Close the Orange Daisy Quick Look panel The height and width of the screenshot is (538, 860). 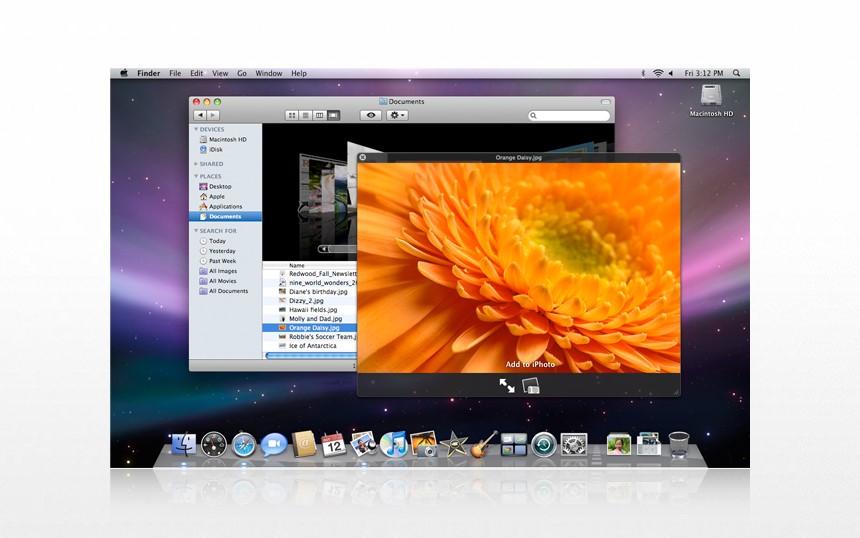(x=363, y=157)
